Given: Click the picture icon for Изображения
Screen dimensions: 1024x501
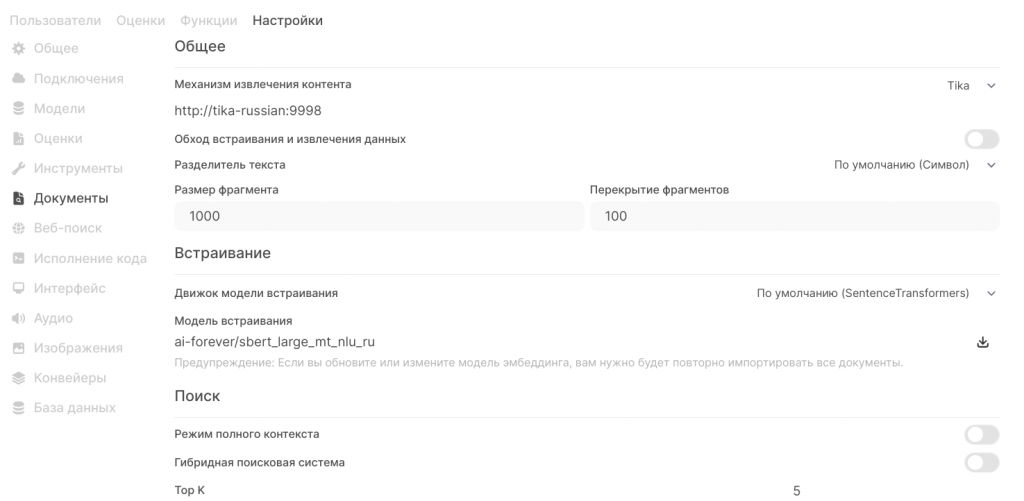Looking at the screenshot, I should coord(18,348).
